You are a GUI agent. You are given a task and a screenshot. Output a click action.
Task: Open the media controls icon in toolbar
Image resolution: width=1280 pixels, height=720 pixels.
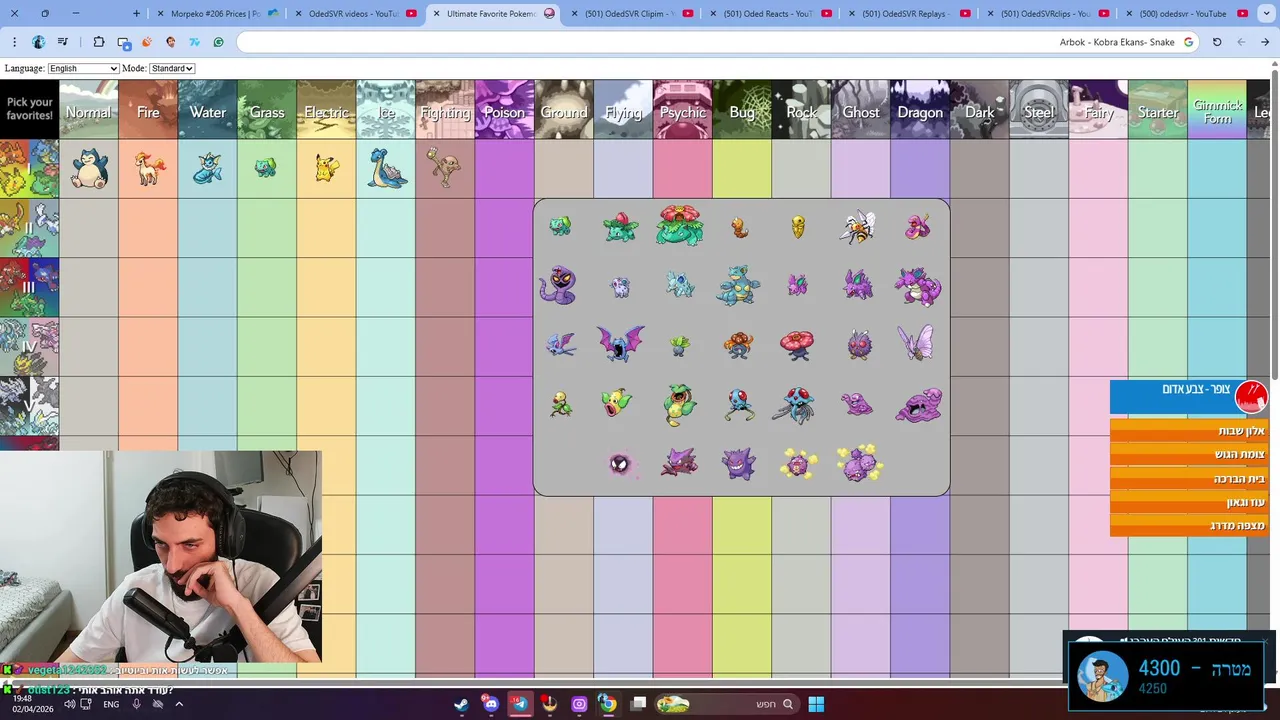[x=63, y=42]
